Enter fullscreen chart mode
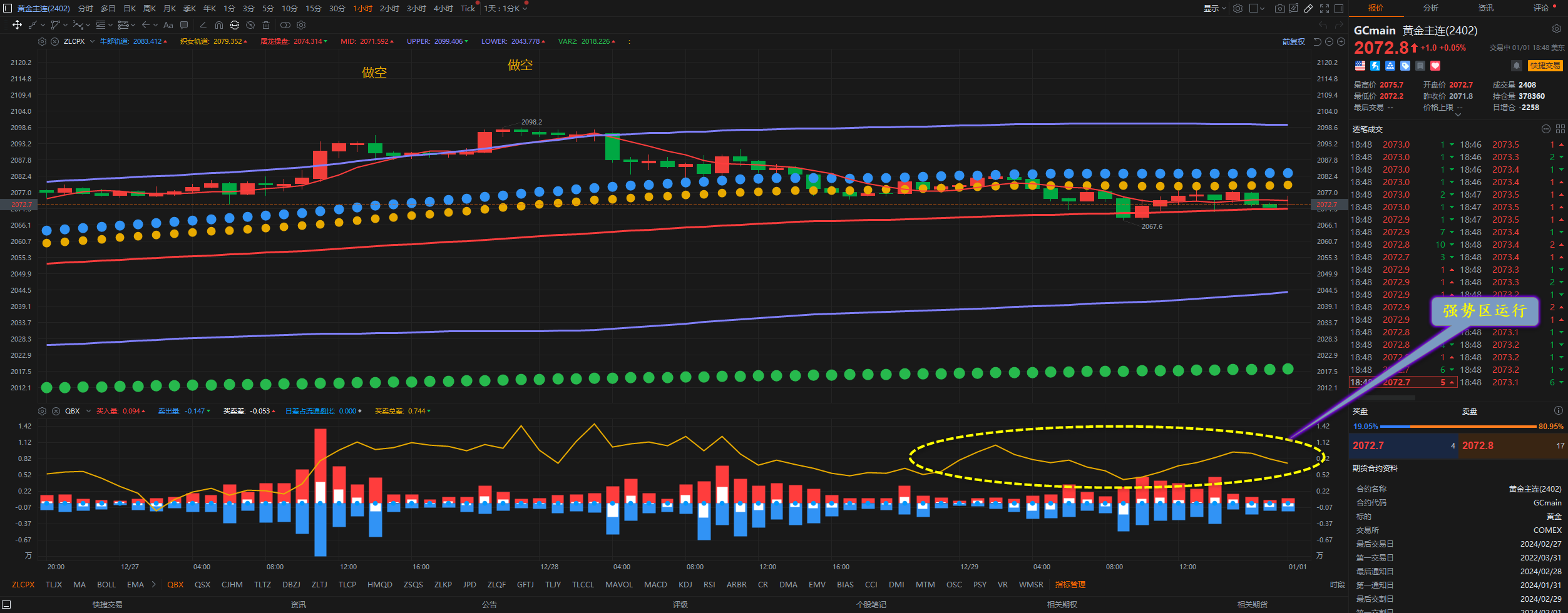 (x=1325, y=8)
